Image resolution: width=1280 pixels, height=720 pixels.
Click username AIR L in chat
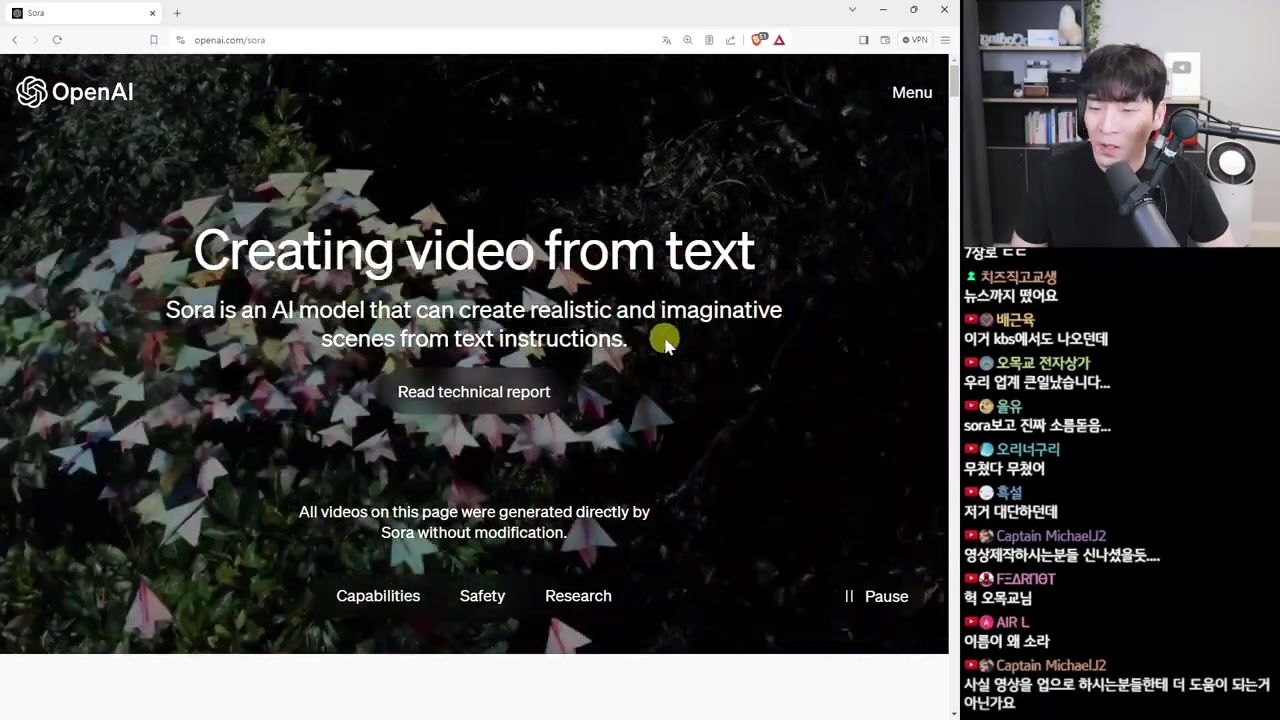(x=1013, y=622)
